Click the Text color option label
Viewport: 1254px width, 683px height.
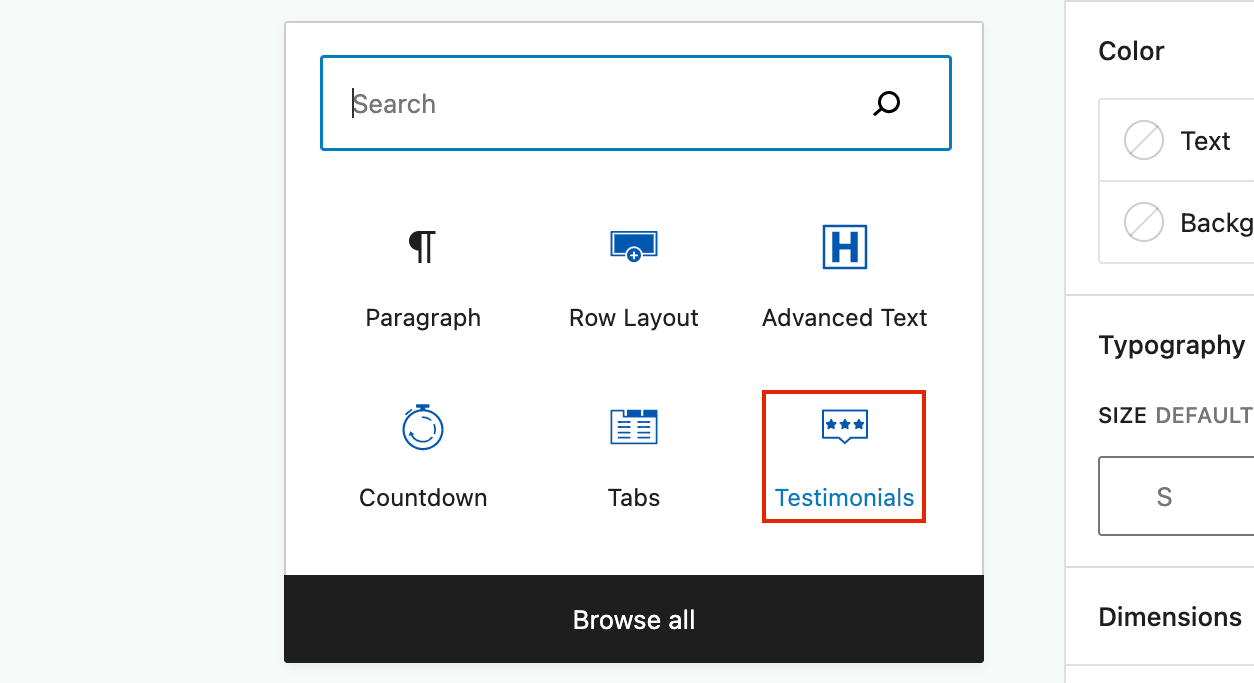(x=1205, y=141)
